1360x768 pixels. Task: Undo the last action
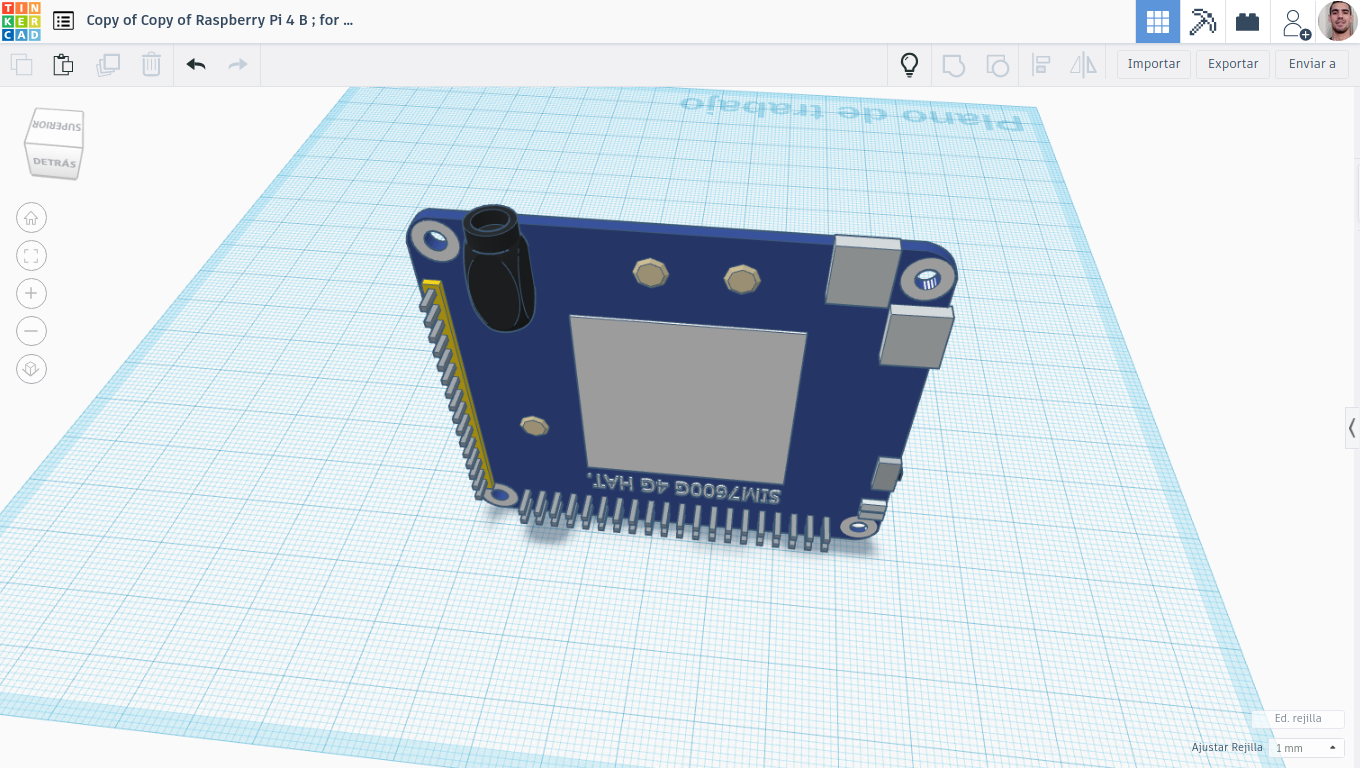pos(196,65)
